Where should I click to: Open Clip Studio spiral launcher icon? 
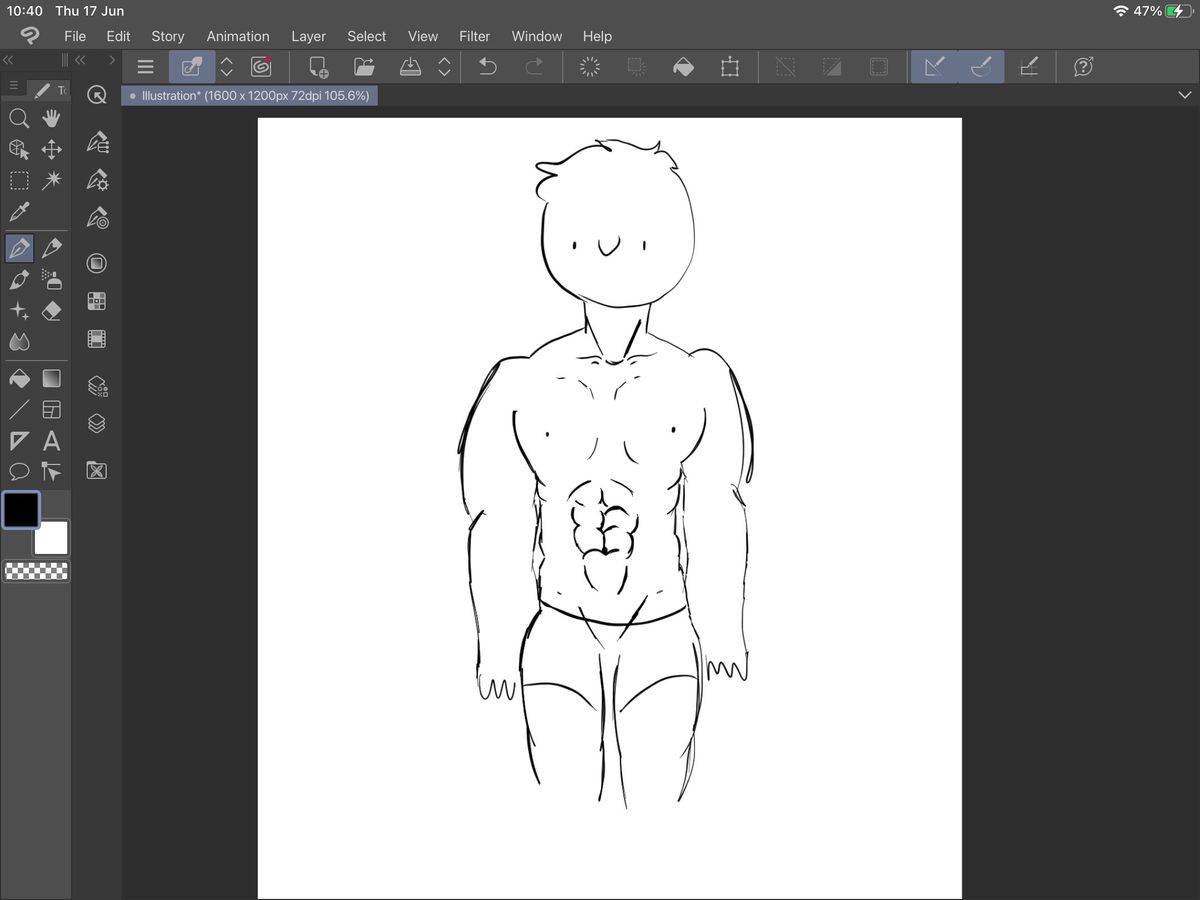coord(261,67)
